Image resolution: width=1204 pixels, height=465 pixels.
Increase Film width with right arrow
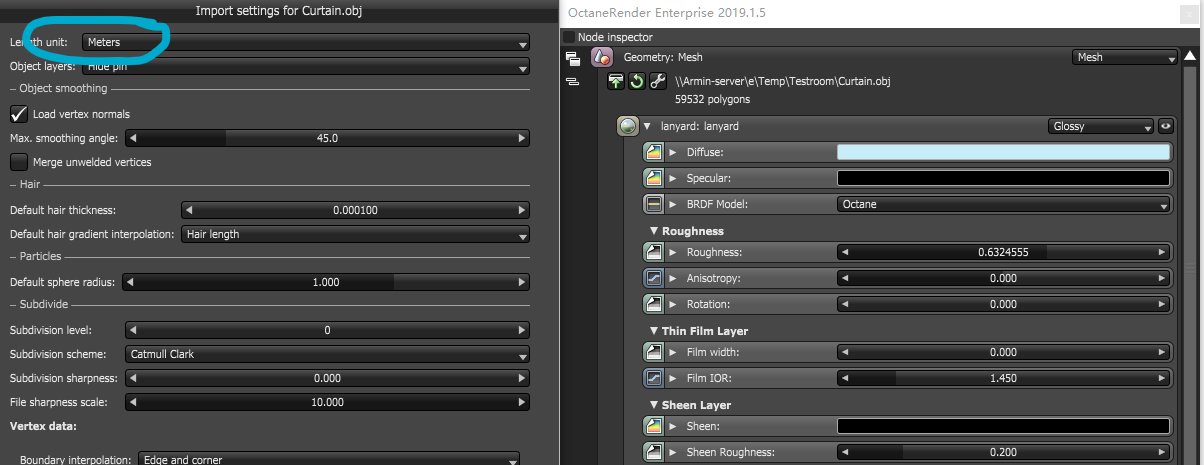(x=1163, y=352)
